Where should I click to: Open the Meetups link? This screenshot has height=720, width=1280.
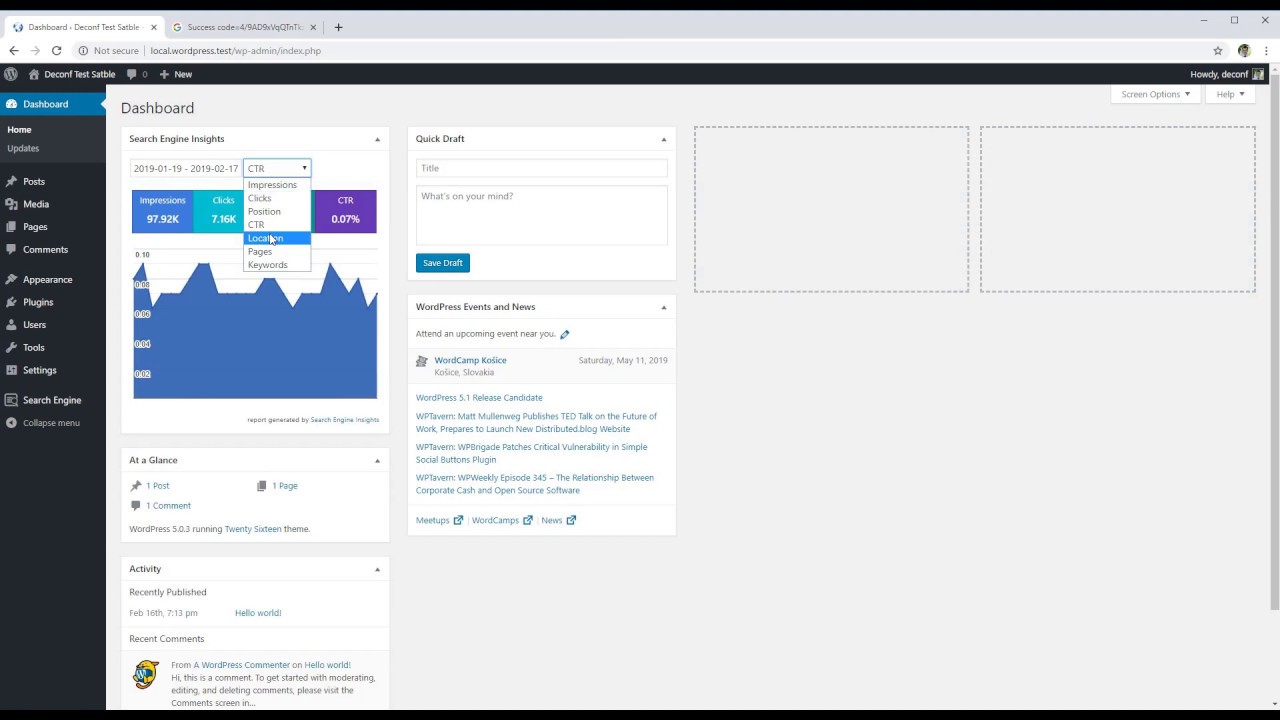[439, 520]
